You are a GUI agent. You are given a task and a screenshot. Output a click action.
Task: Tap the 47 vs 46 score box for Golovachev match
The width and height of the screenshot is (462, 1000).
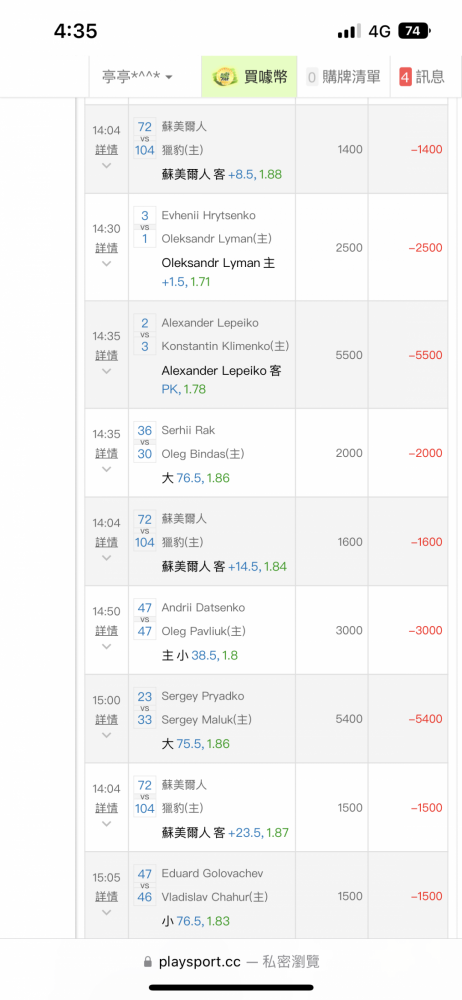145,885
